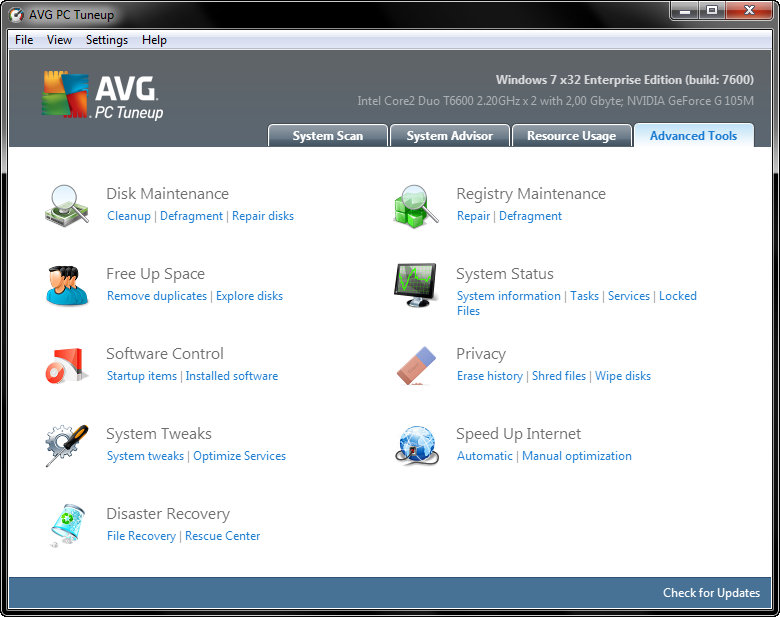Click the Software Control red box icon
780x617 pixels.
pyautogui.click(x=67, y=366)
